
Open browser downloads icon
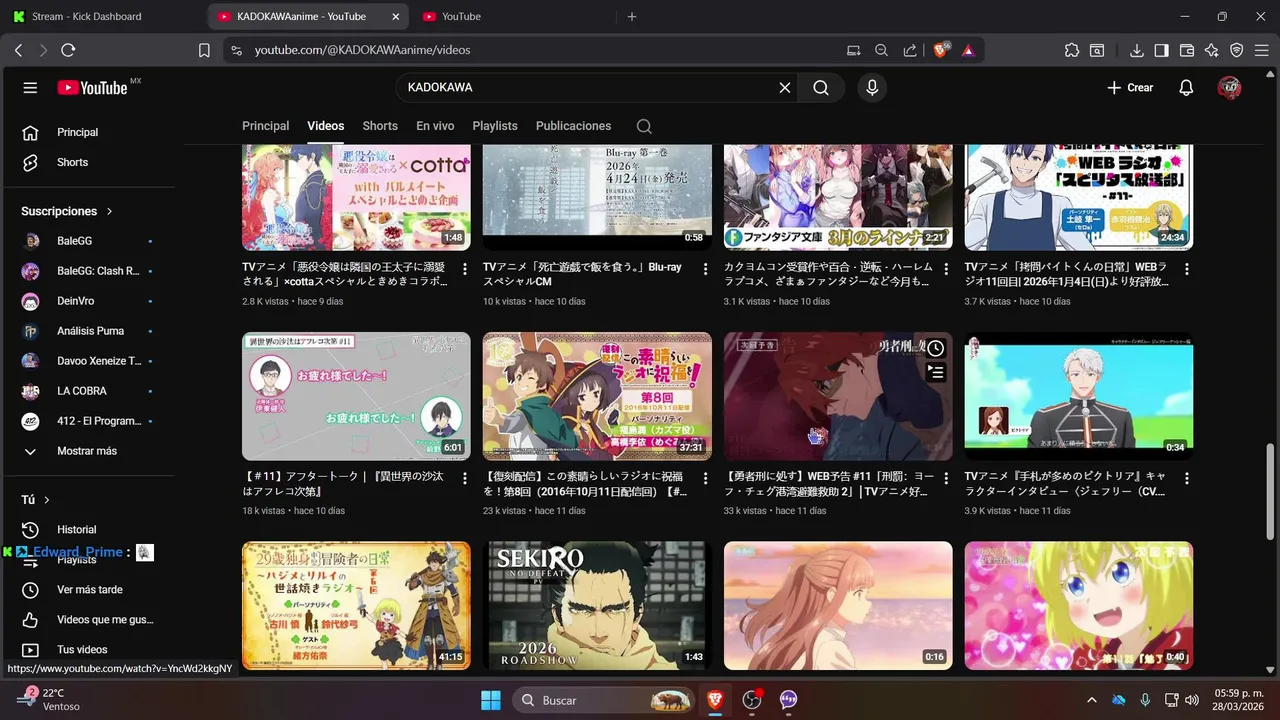[x=1137, y=50]
